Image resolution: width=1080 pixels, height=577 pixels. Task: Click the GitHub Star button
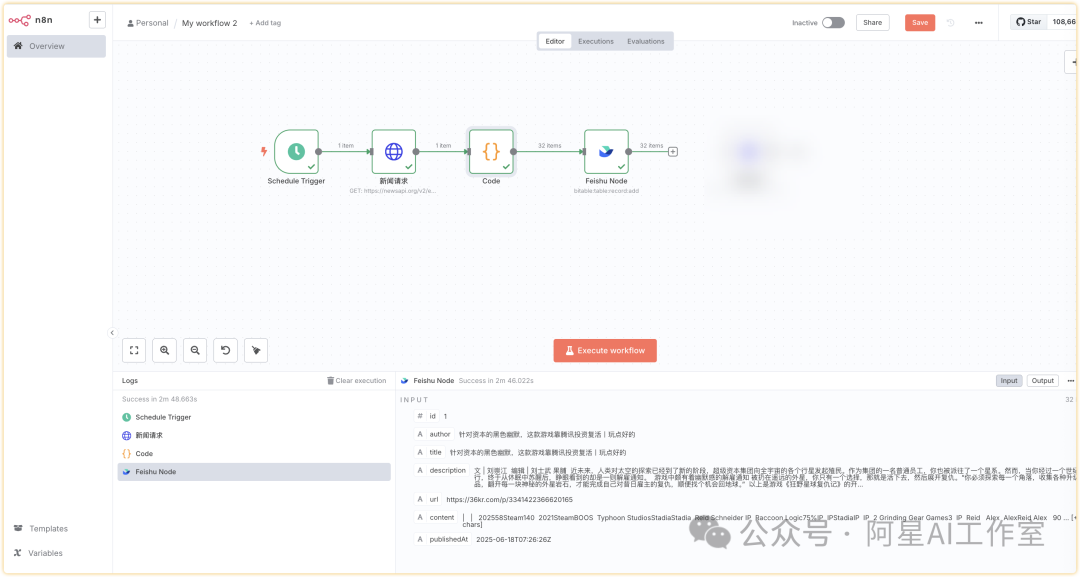click(1029, 22)
